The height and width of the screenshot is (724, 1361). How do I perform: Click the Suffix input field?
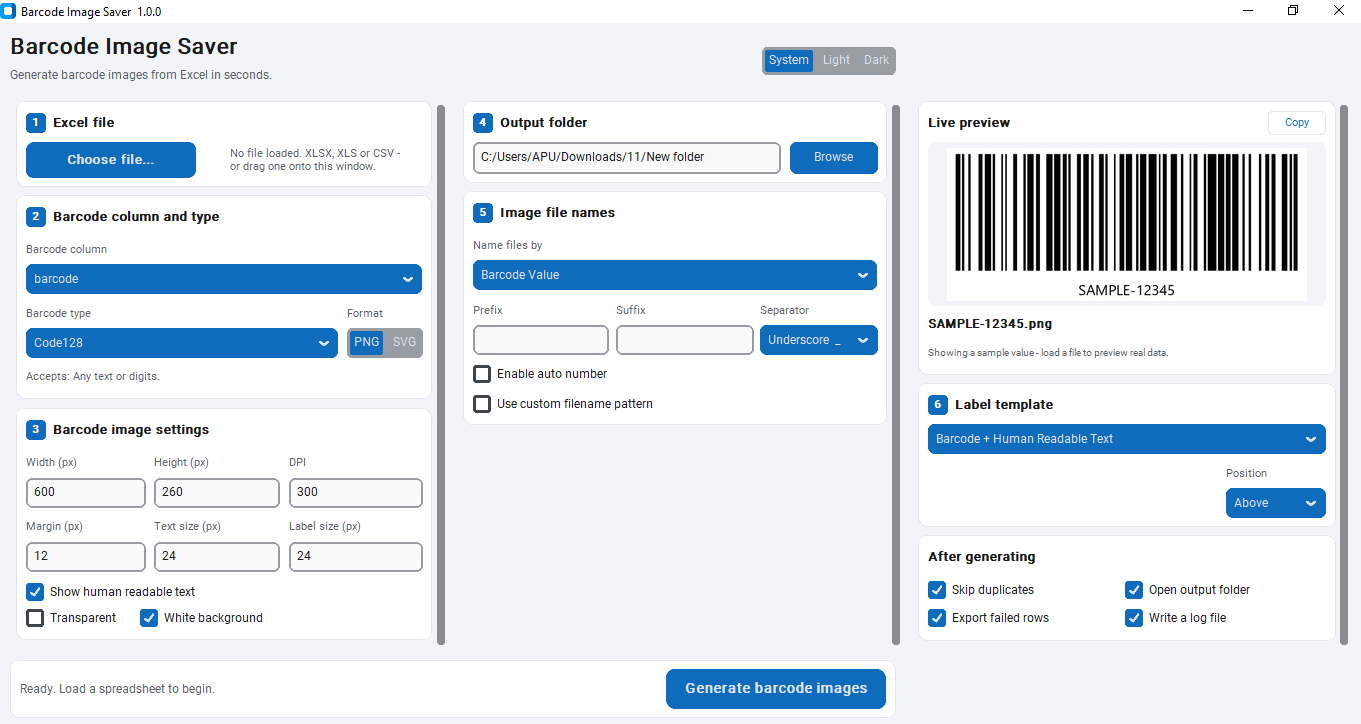pyautogui.click(x=685, y=340)
